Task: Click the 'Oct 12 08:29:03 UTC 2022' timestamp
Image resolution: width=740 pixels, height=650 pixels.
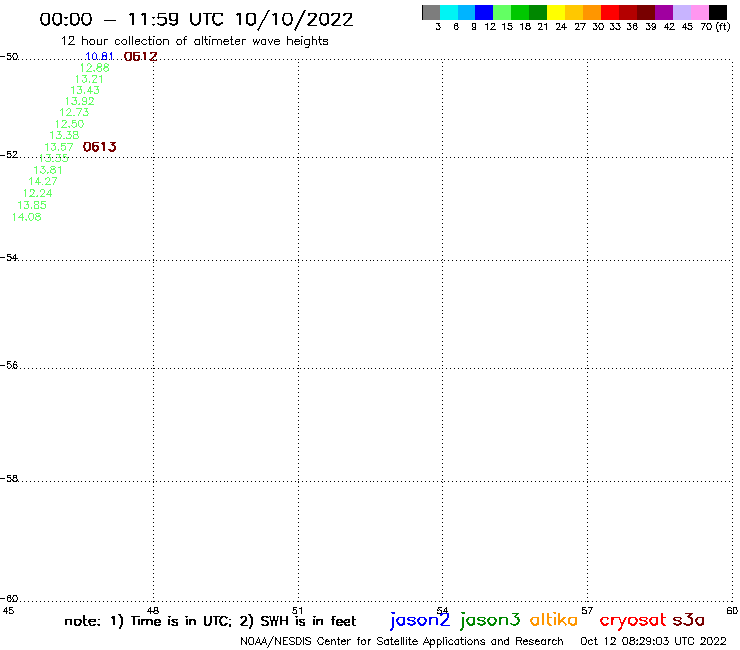Action: click(x=653, y=641)
